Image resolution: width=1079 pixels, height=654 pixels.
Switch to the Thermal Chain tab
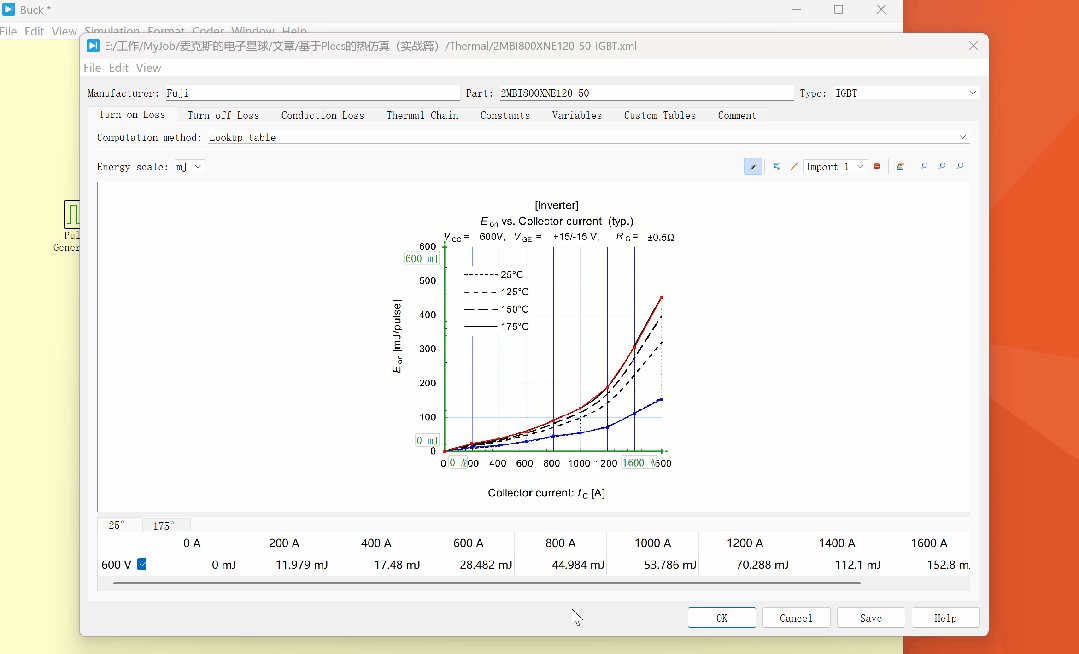[x=423, y=115]
